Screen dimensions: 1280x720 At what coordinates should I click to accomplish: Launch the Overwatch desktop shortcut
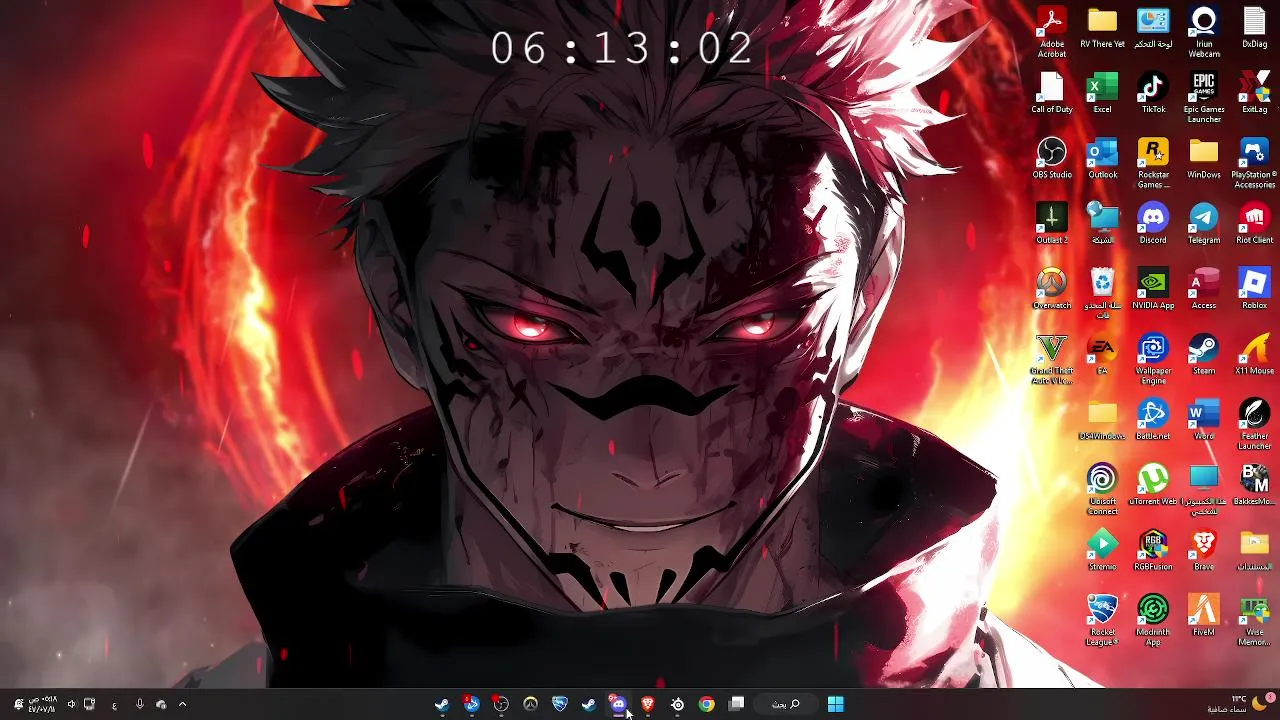tap(1051, 288)
